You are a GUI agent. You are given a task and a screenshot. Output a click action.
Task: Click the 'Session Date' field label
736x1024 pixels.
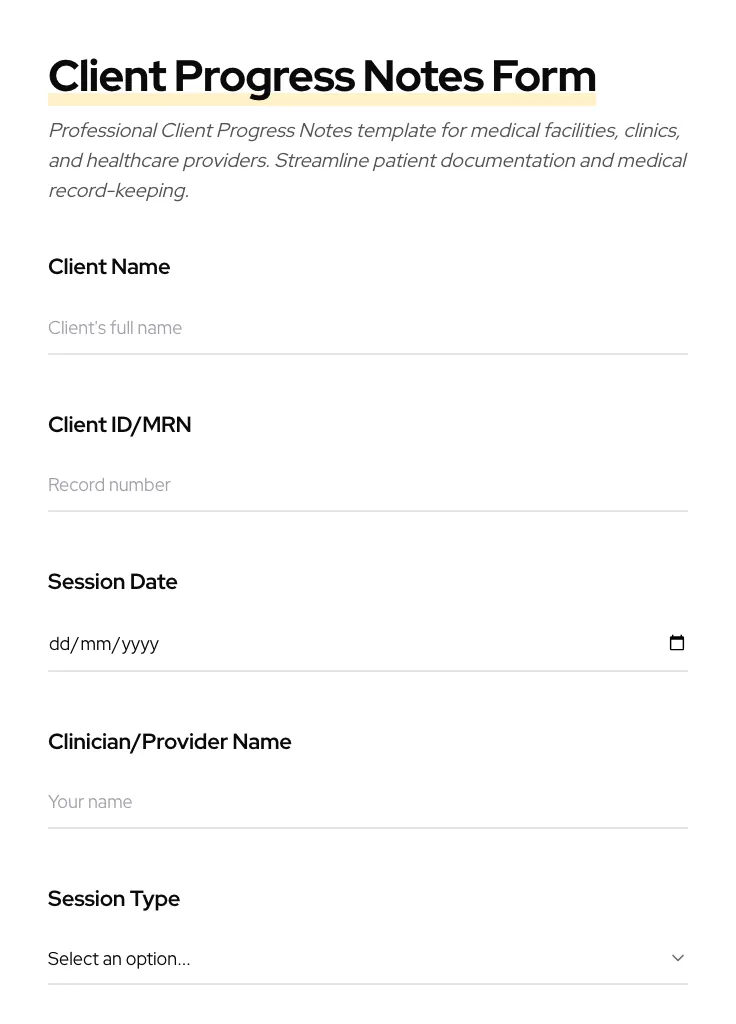tap(113, 582)
